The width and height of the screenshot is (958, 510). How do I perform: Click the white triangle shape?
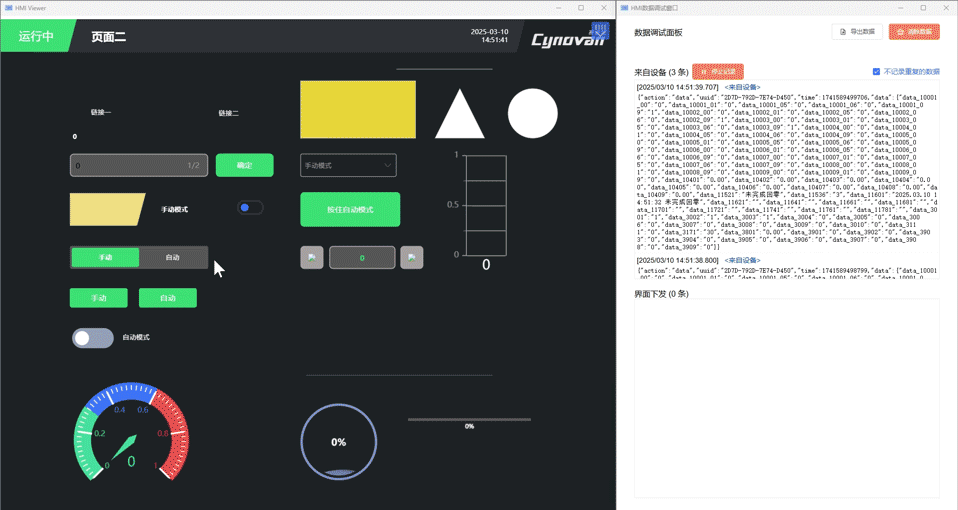pos(459,116)
